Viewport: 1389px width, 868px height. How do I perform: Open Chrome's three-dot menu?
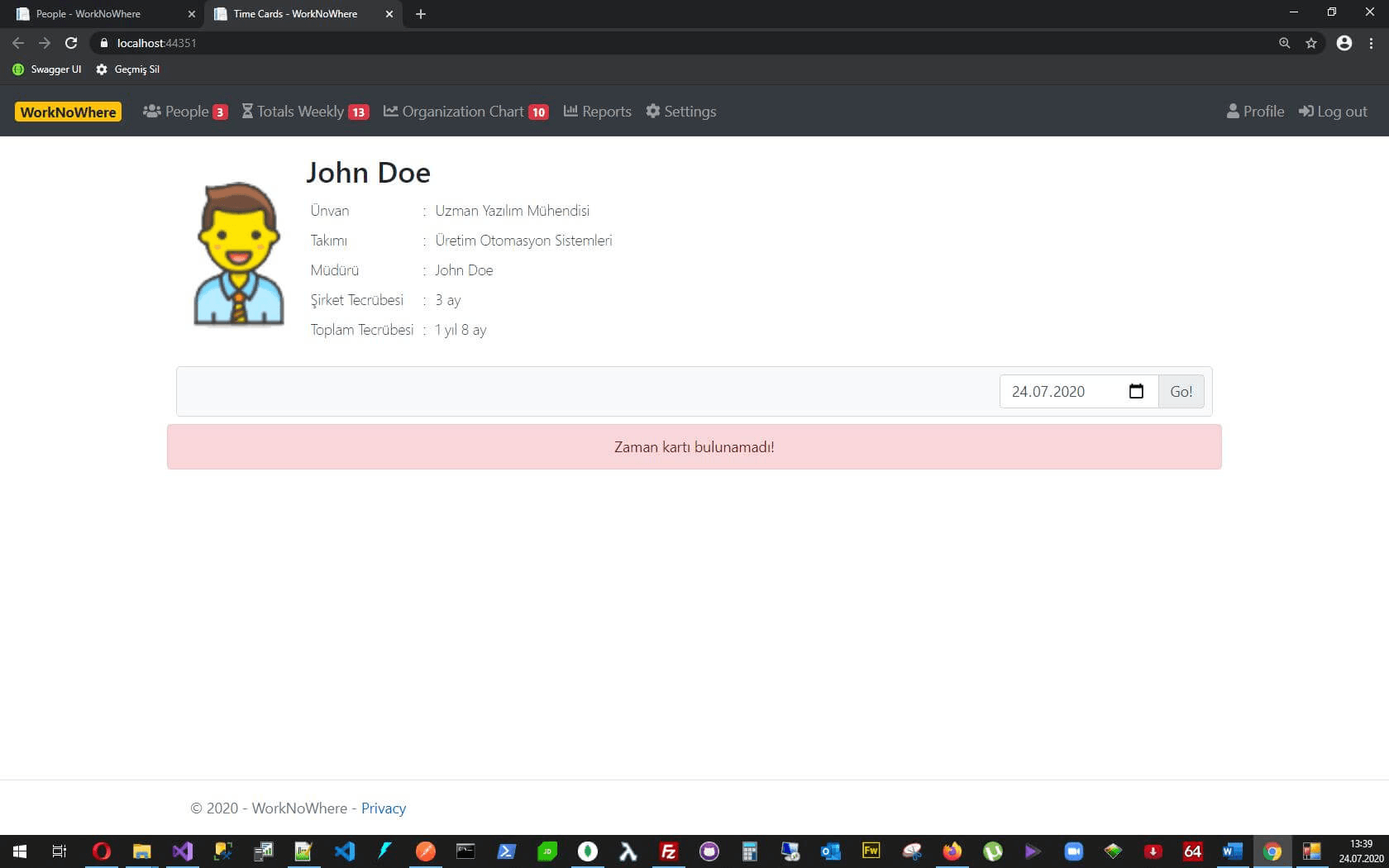pyautogui.click(x=1371, y=43)
